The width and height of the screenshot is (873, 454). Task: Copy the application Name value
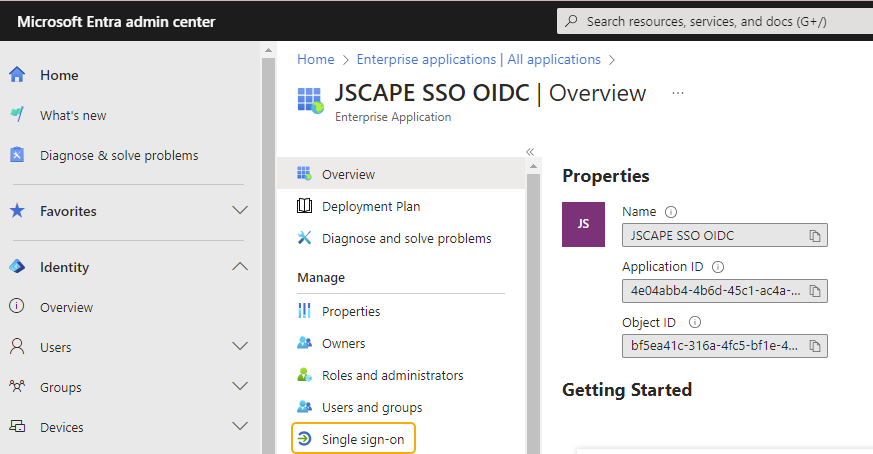[x=815, y=236]
